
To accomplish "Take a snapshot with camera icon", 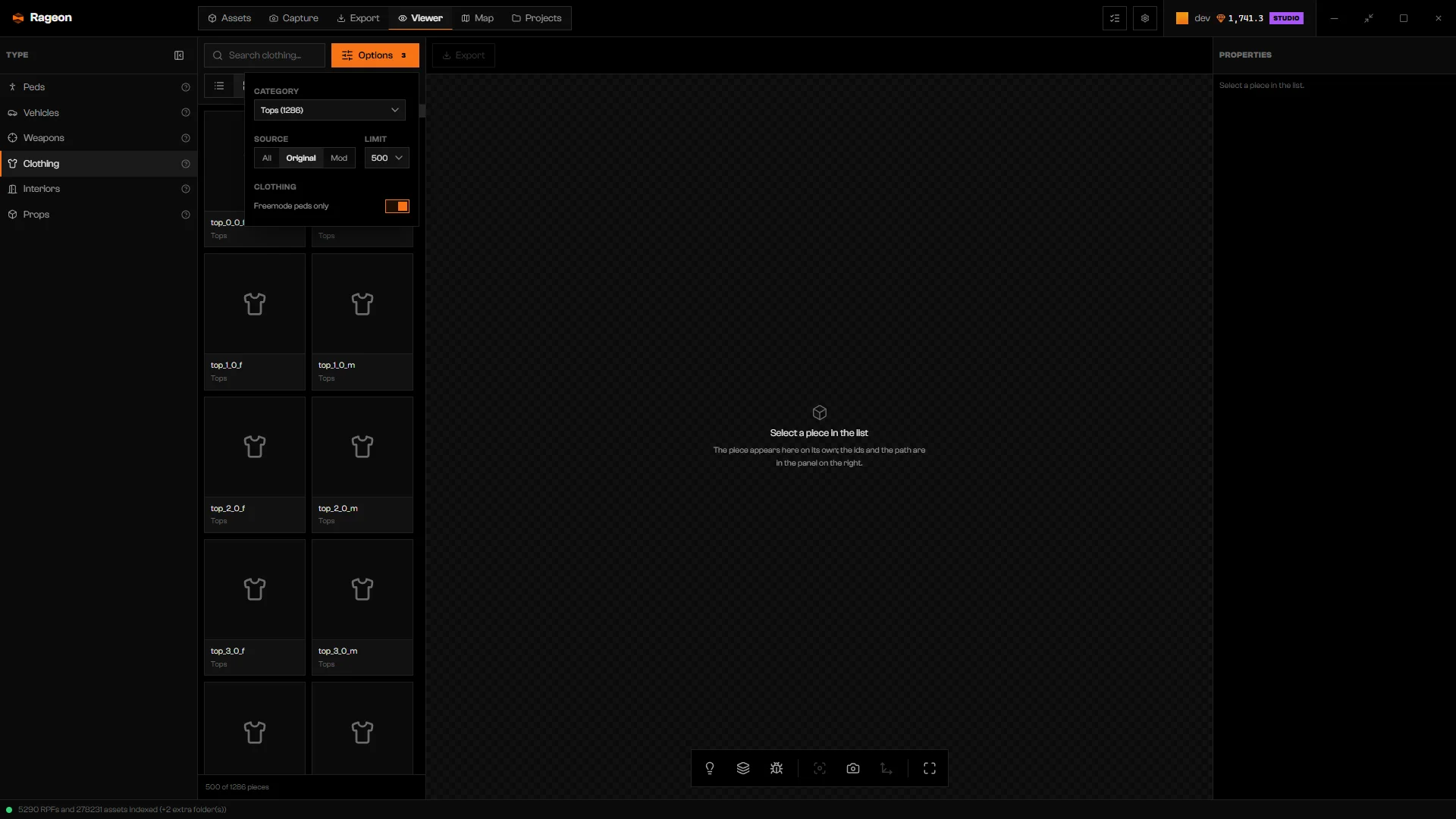I will coord(853,768).
